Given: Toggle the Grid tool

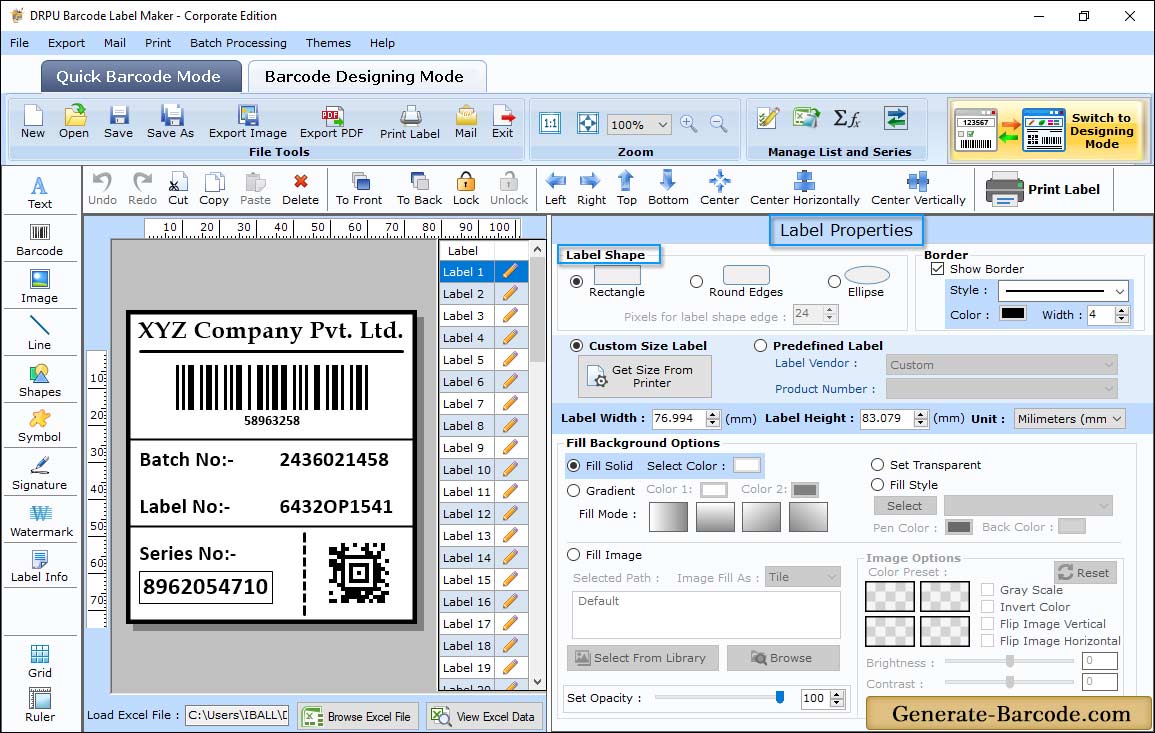Looking at the screenshot, I should click(40, 661).
